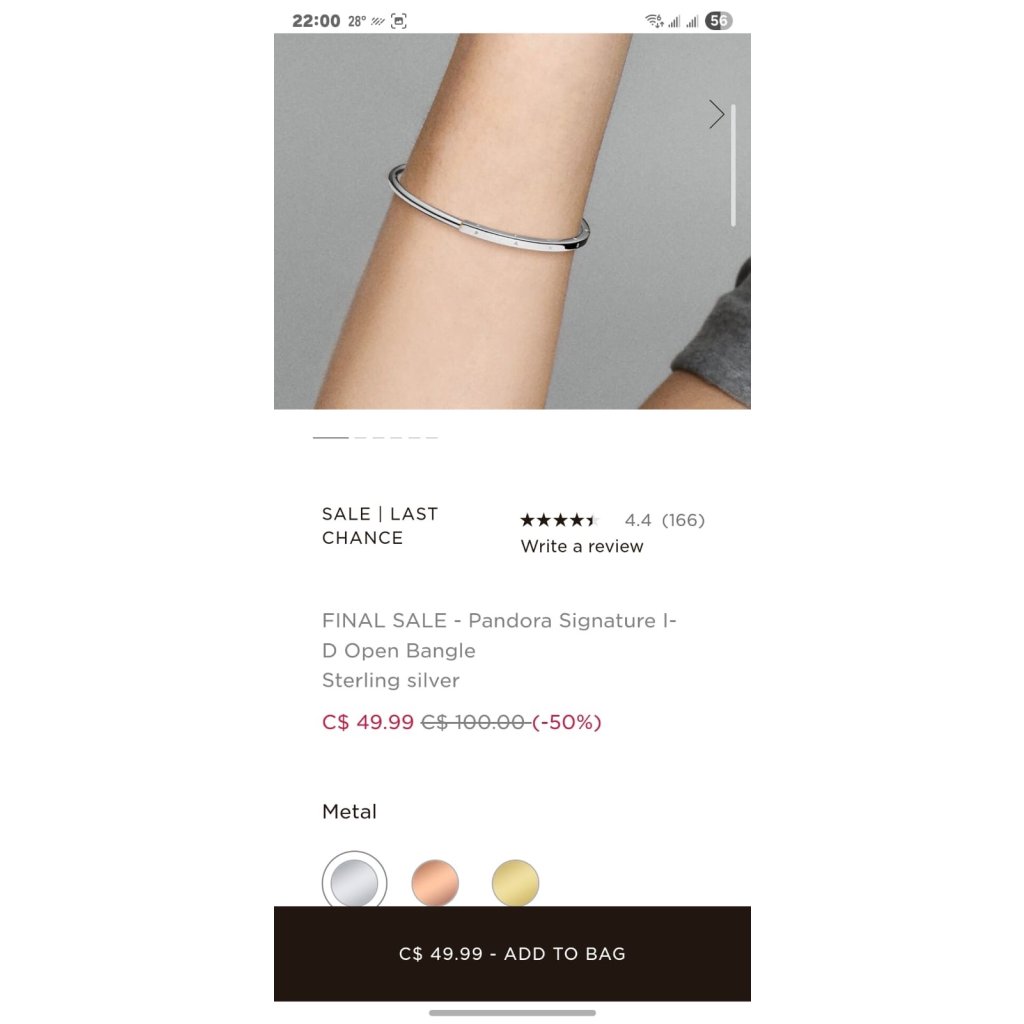Open the Write a review link

pyautogui.click(x=581, y=546)
